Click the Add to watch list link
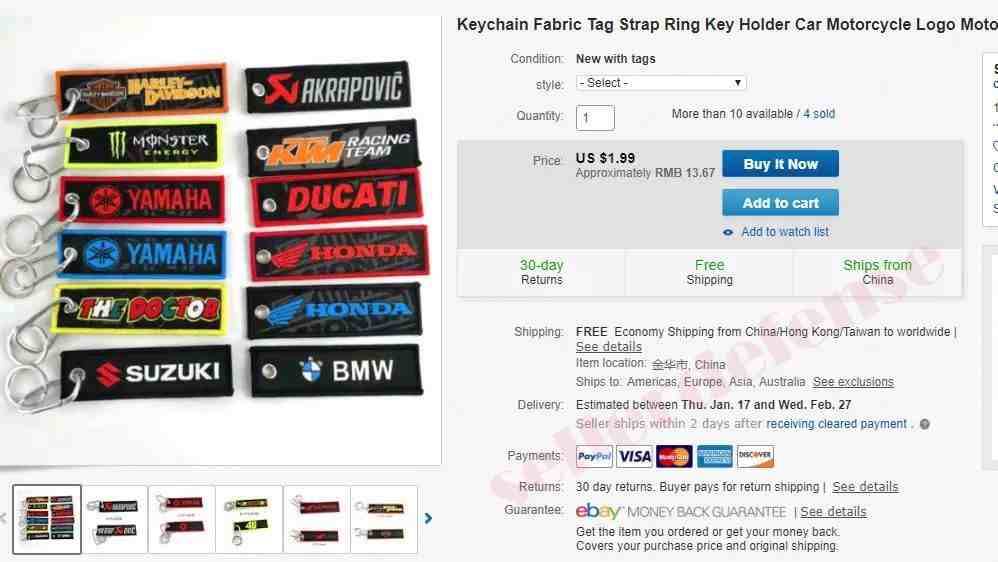The height and width of the screenshot is (562, 998). pos(785,232)
